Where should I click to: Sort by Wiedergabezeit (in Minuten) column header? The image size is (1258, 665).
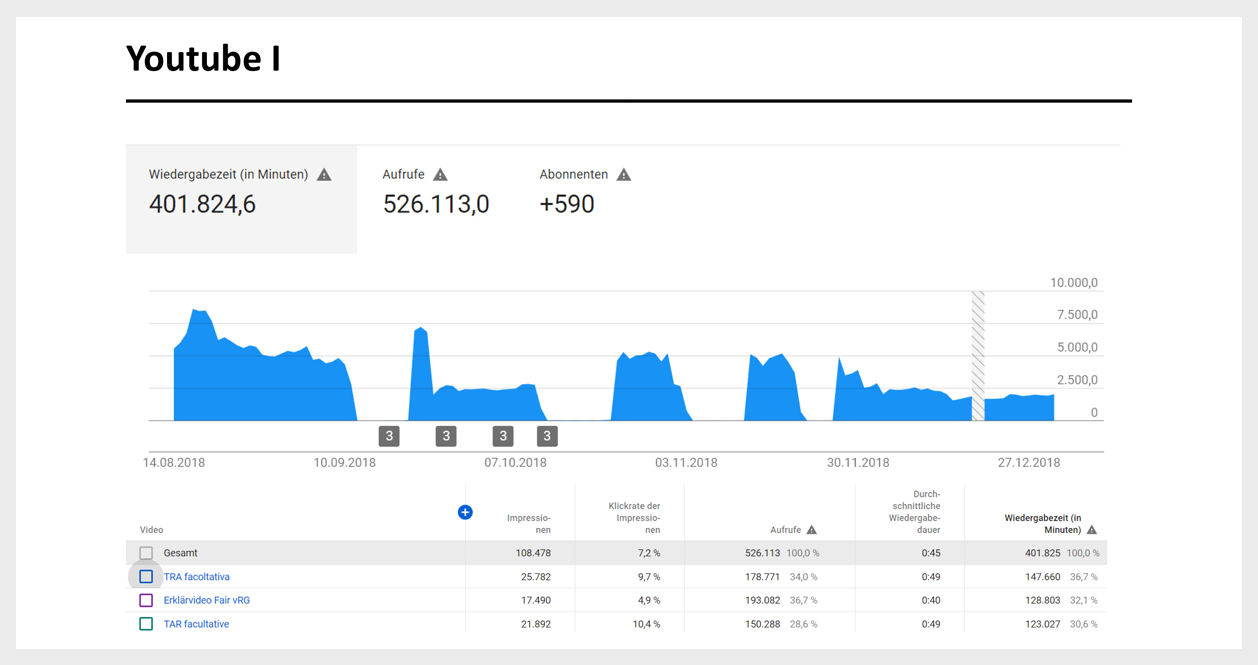coord(1043,524)
